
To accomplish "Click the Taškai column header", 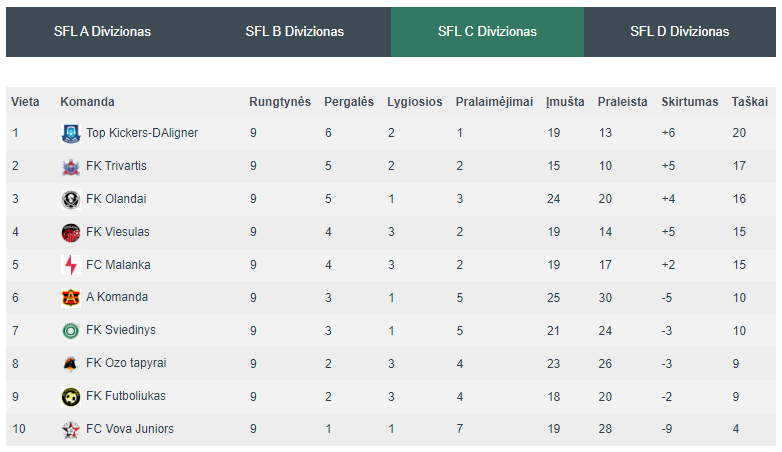I will click(x=749, y=102).
